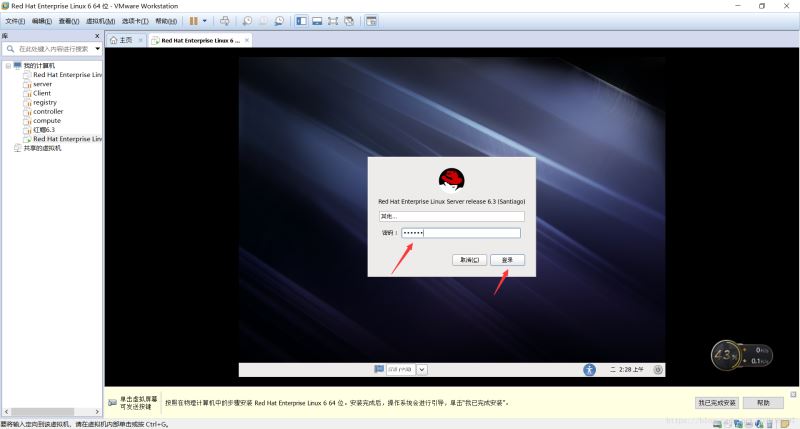
Task: Click the pause virtual machine toolbar icon
Action: pyautogui.click(x=193, y=20)
